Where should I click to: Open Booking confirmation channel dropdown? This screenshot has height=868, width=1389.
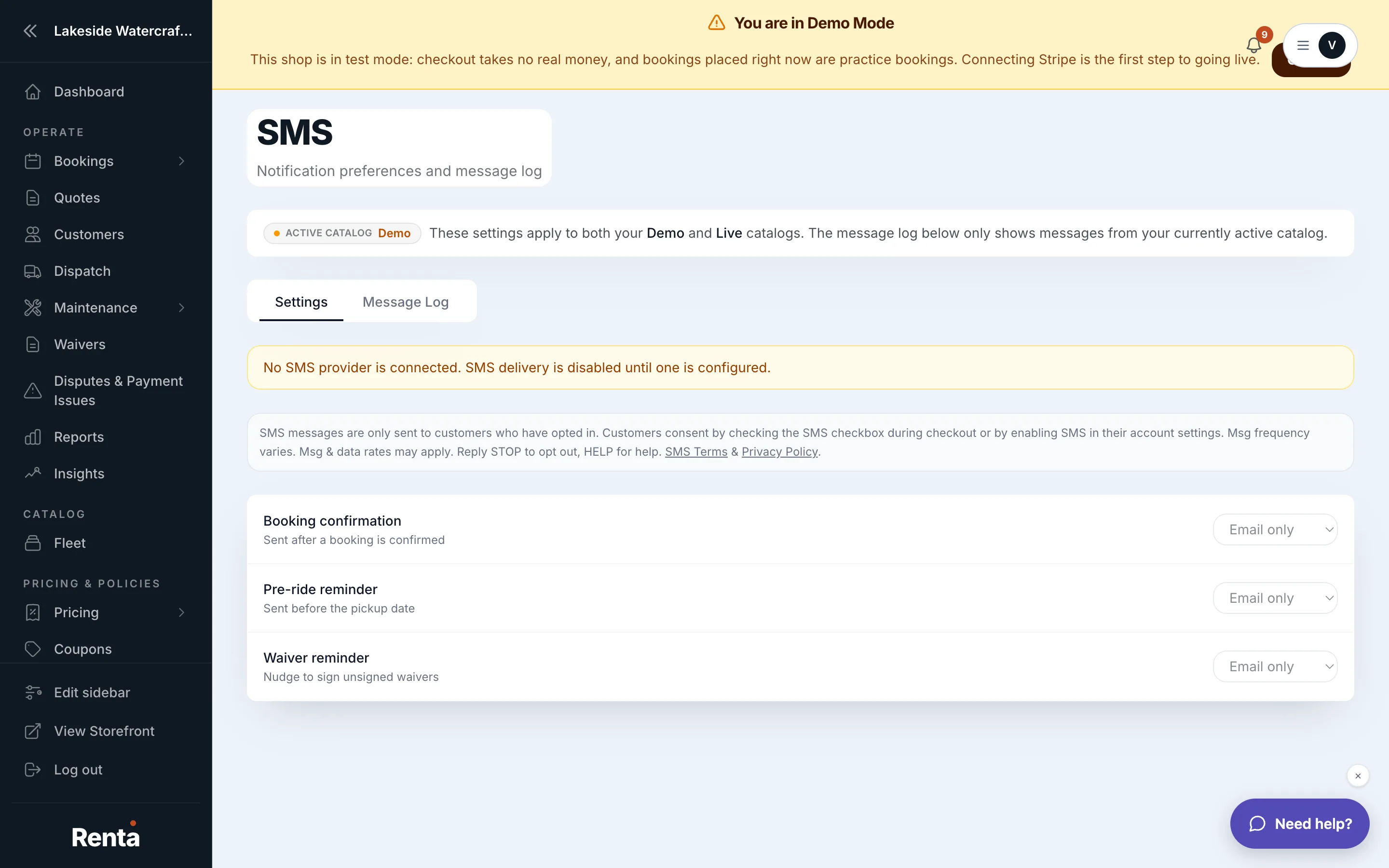coord(1275,530)
